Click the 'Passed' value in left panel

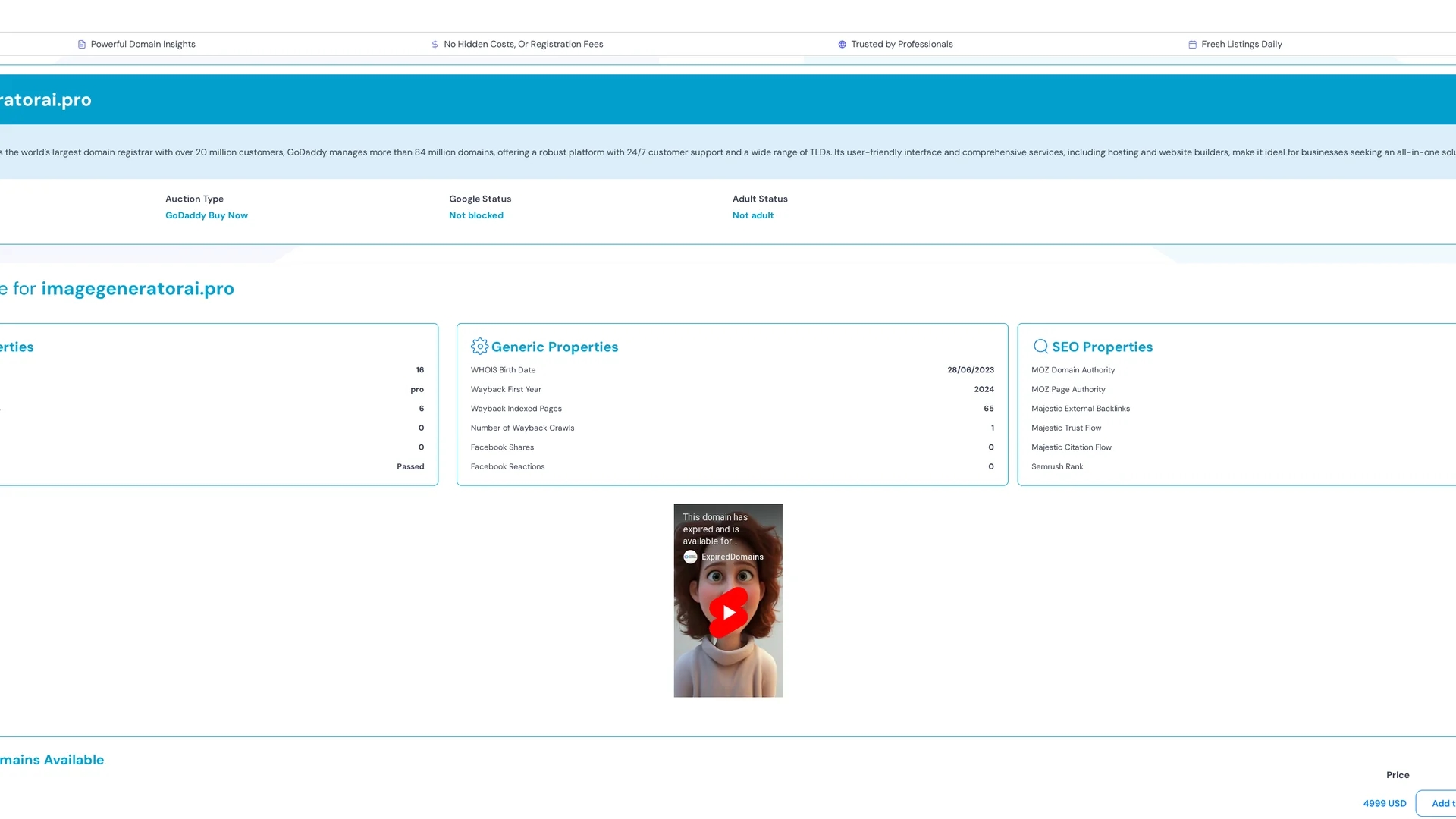410,467
